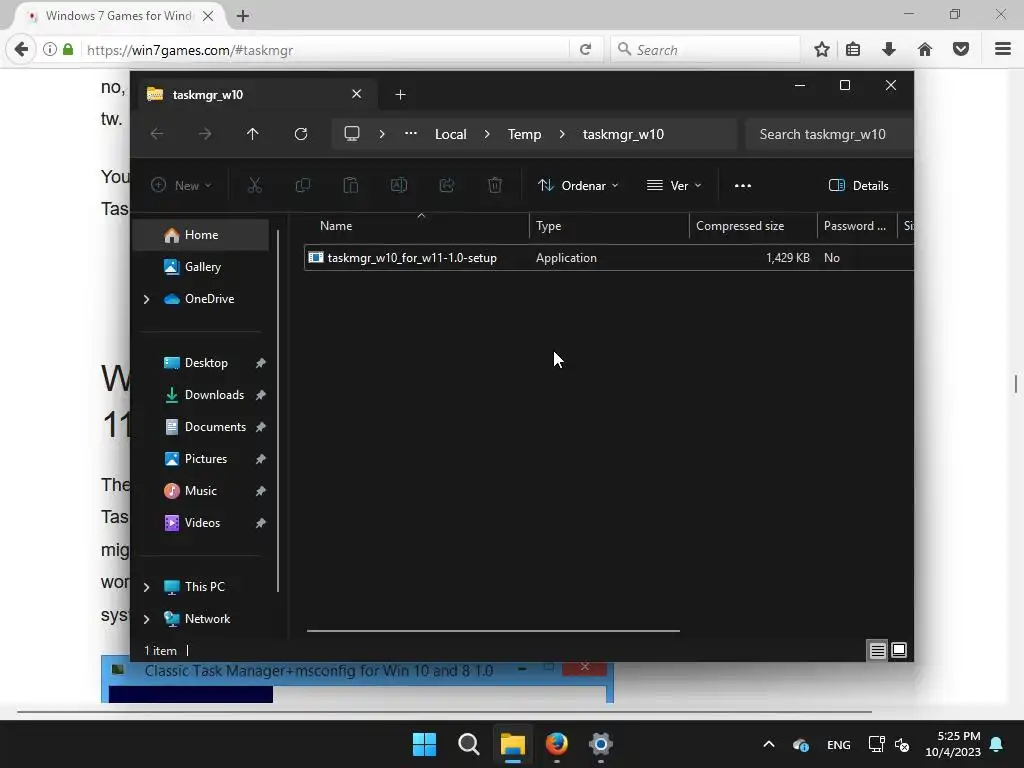This screenshot has width=1024, height=768.
Task: Click the Rename icon
Action: (398, 185)
